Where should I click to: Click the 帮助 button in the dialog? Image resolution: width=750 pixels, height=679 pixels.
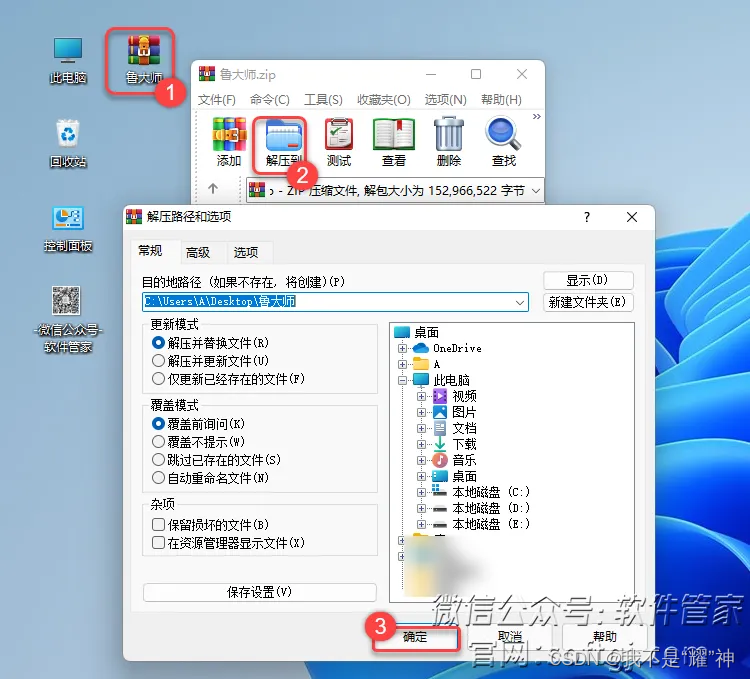[x=605, y=637]
